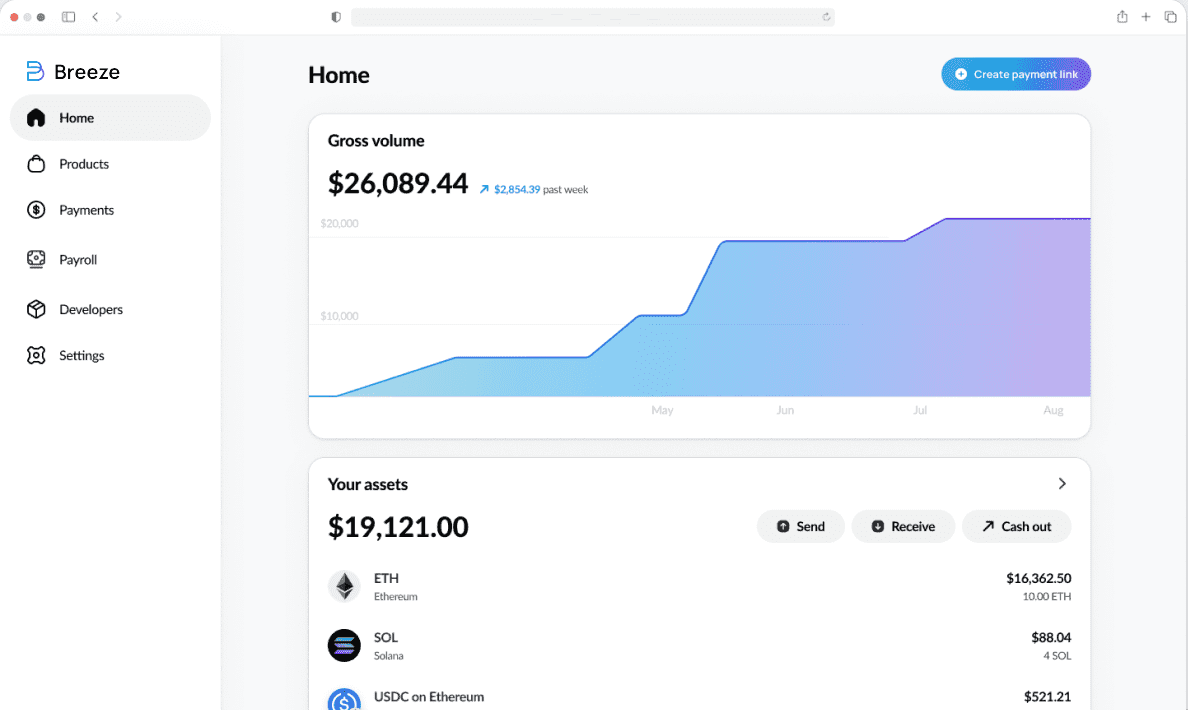Click the Products bag icon
This screenshot has height=710, width=1188.
coord(36,164)
